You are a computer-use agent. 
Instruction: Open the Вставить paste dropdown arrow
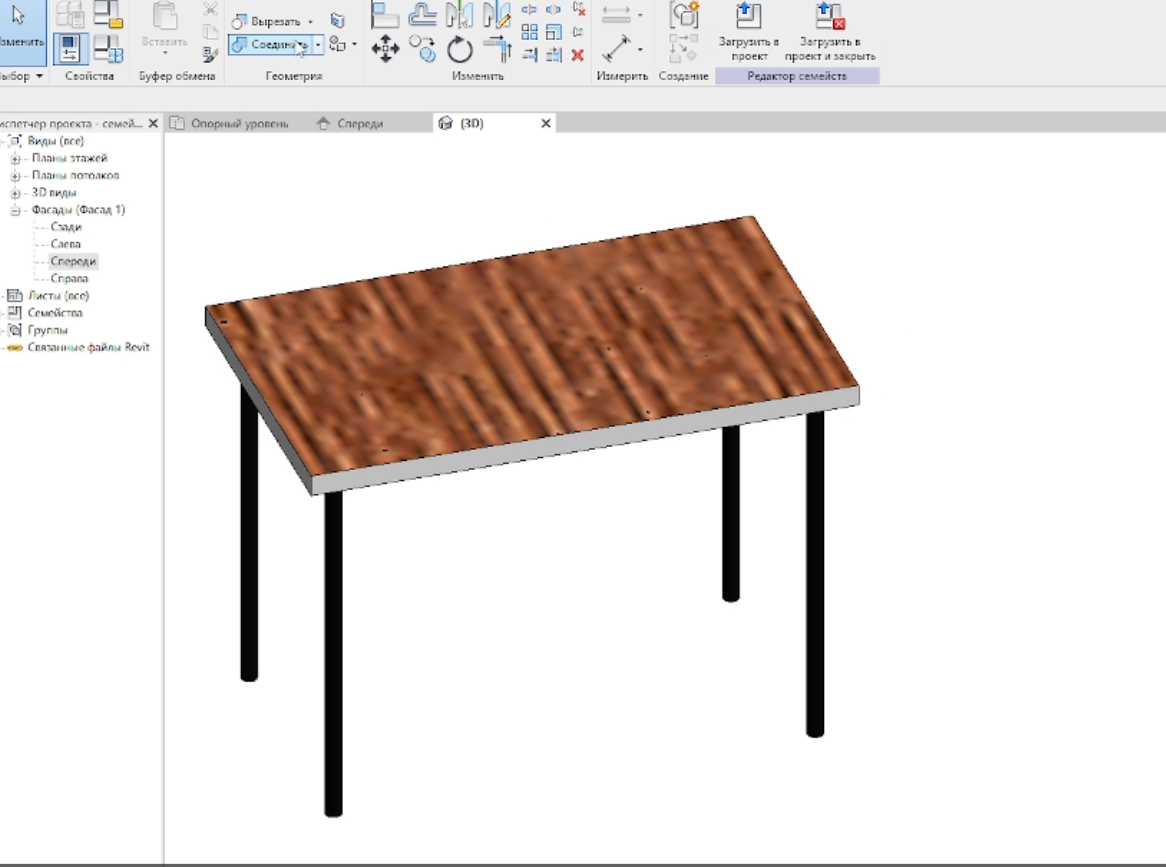point(165,54)
